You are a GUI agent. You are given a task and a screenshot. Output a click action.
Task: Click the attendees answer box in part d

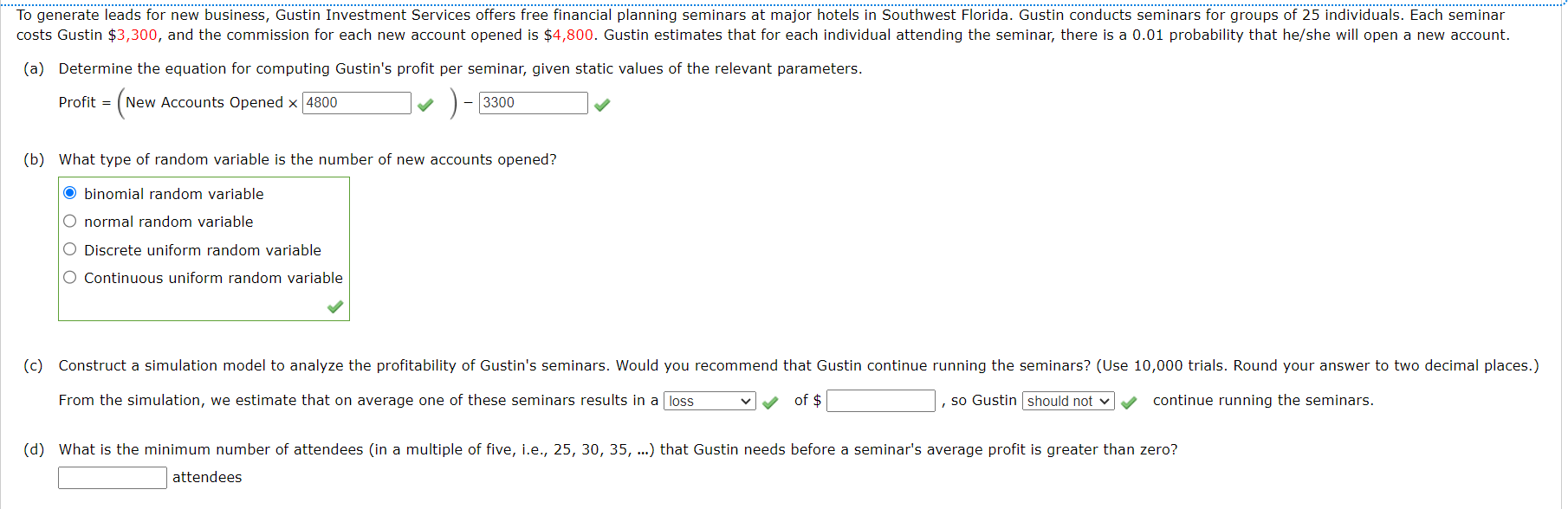point(112,477)
